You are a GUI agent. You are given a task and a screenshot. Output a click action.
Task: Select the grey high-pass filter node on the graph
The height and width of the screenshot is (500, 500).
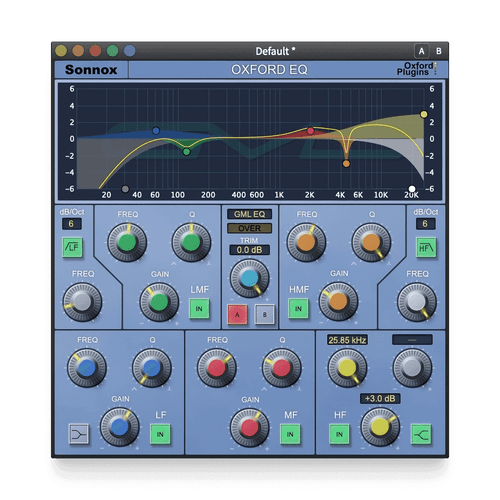[x=125, y=189]
